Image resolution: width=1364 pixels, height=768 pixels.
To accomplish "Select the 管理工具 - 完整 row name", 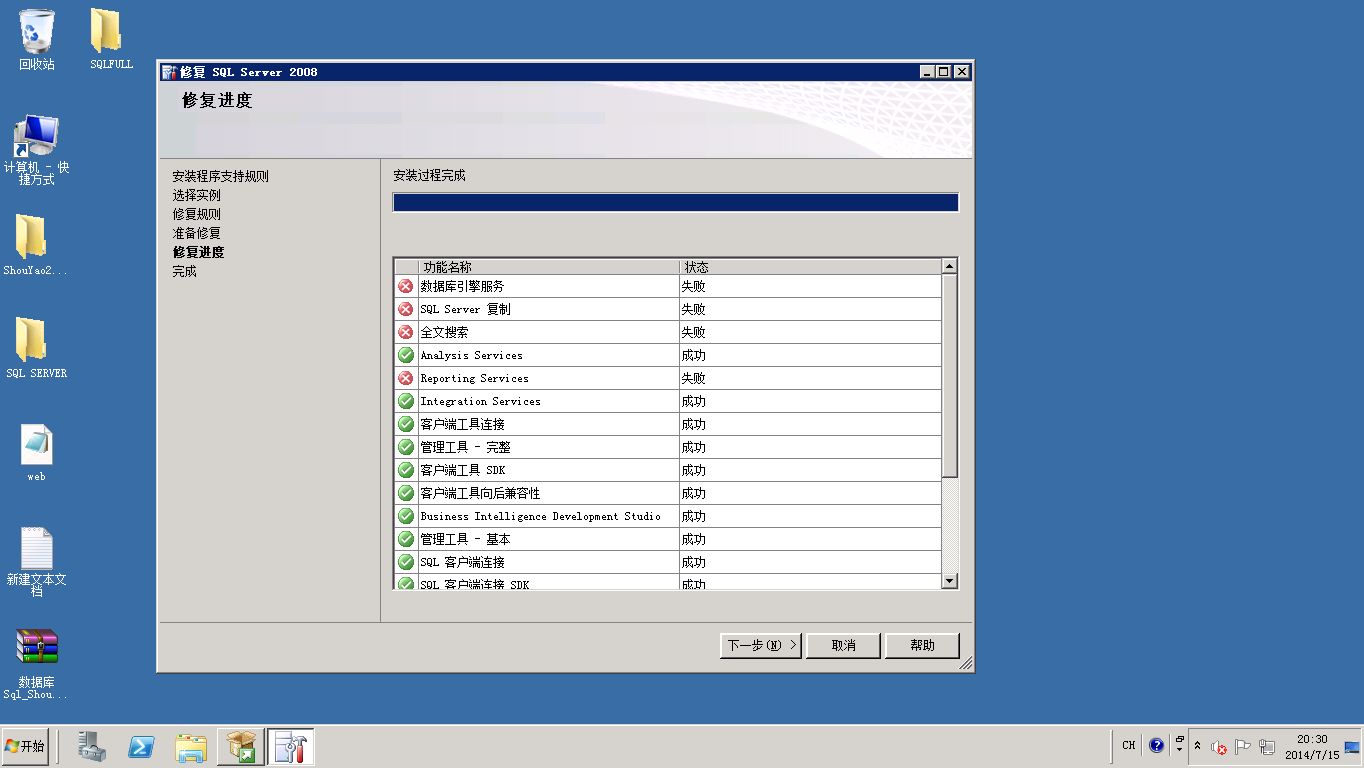I will (x=466, y=447).
